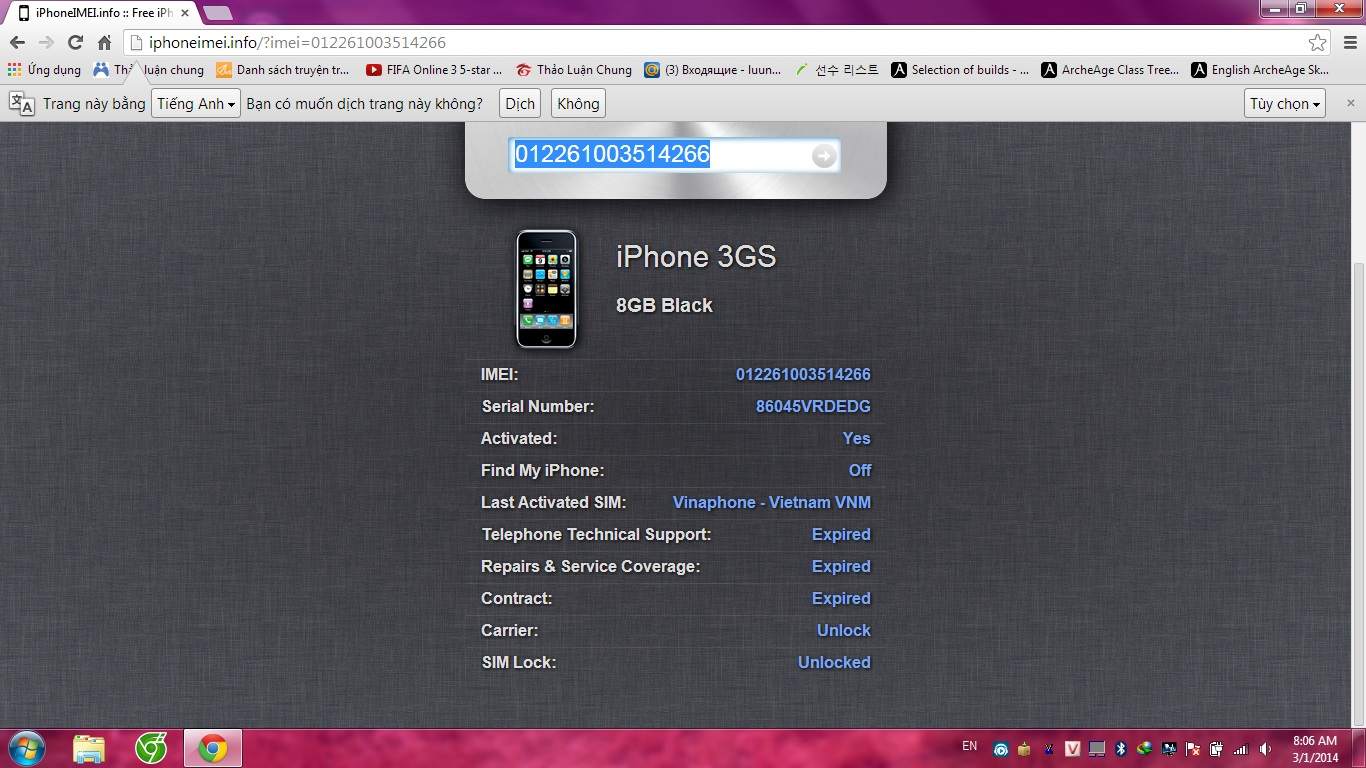Open the ArcheAge Class Tree bookmark
The height and width of the screenshot is (768, 1366).
point(1110,70)
